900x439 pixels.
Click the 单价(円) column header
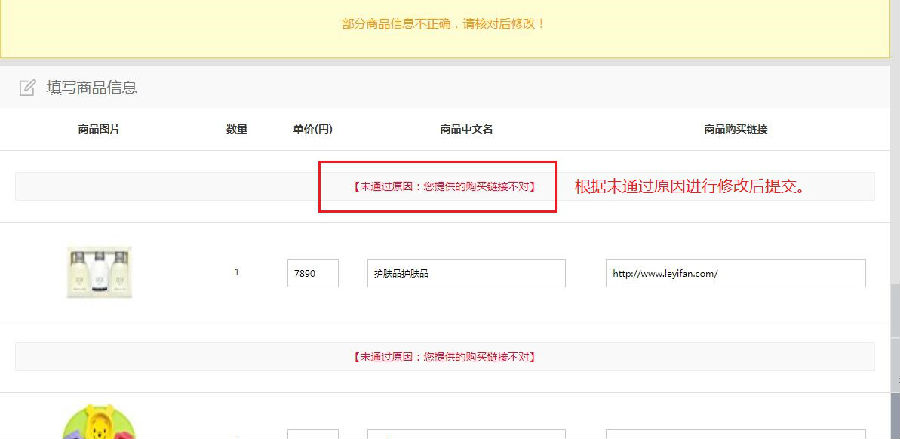coord(312,129)
